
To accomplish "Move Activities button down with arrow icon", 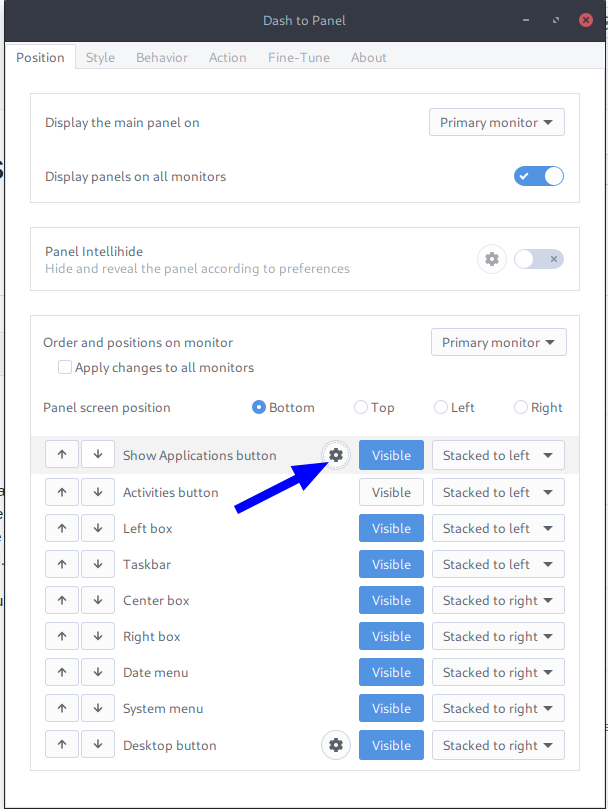I will [x=98, y=492].
